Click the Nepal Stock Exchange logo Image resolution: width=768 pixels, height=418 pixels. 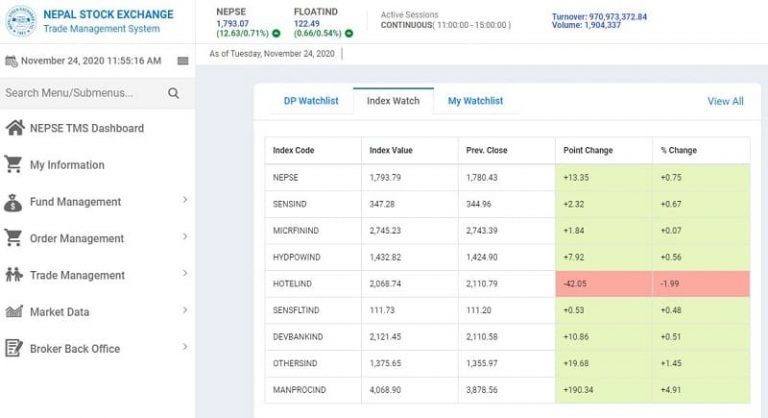tap(20, 21)
